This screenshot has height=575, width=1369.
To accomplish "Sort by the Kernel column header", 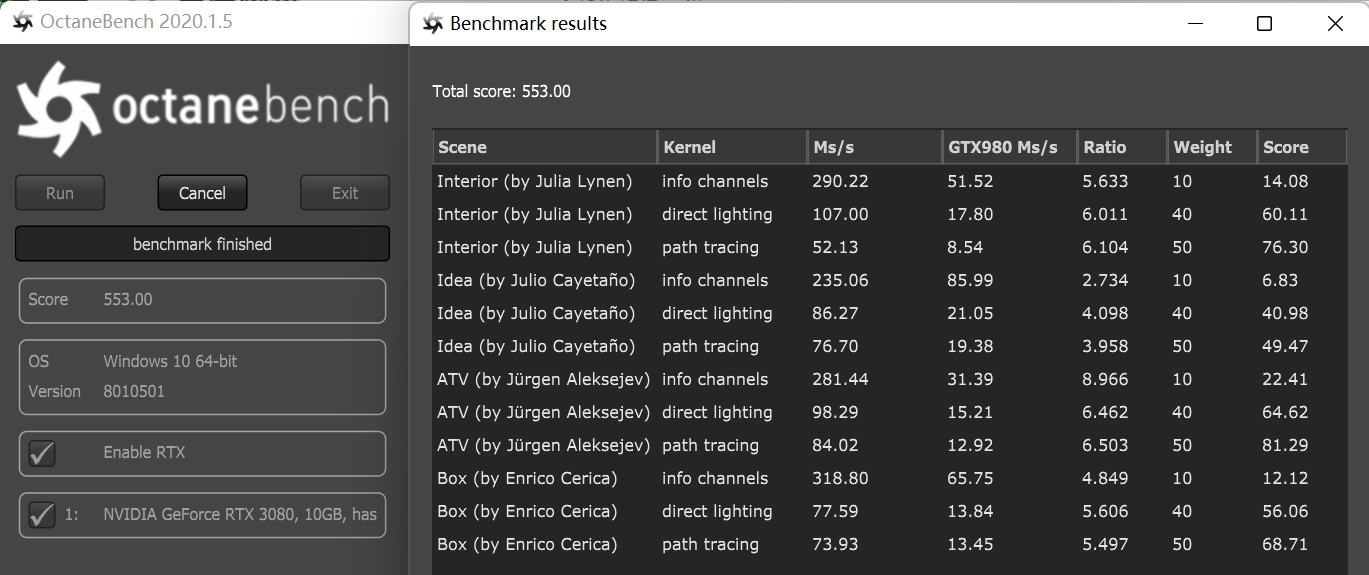I will 732,147.
